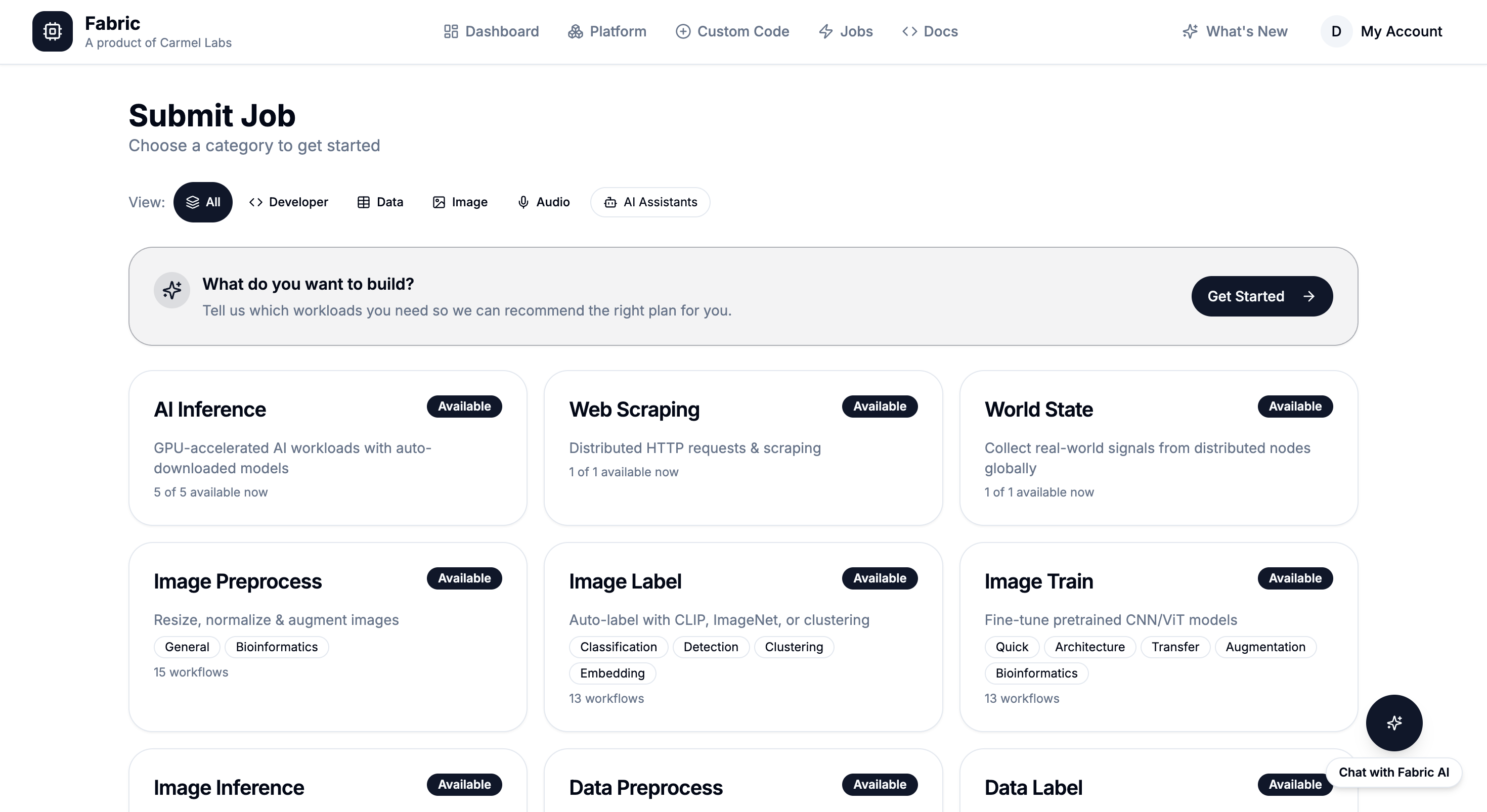Open the floating Fabric AI sparkle button

1393,723
